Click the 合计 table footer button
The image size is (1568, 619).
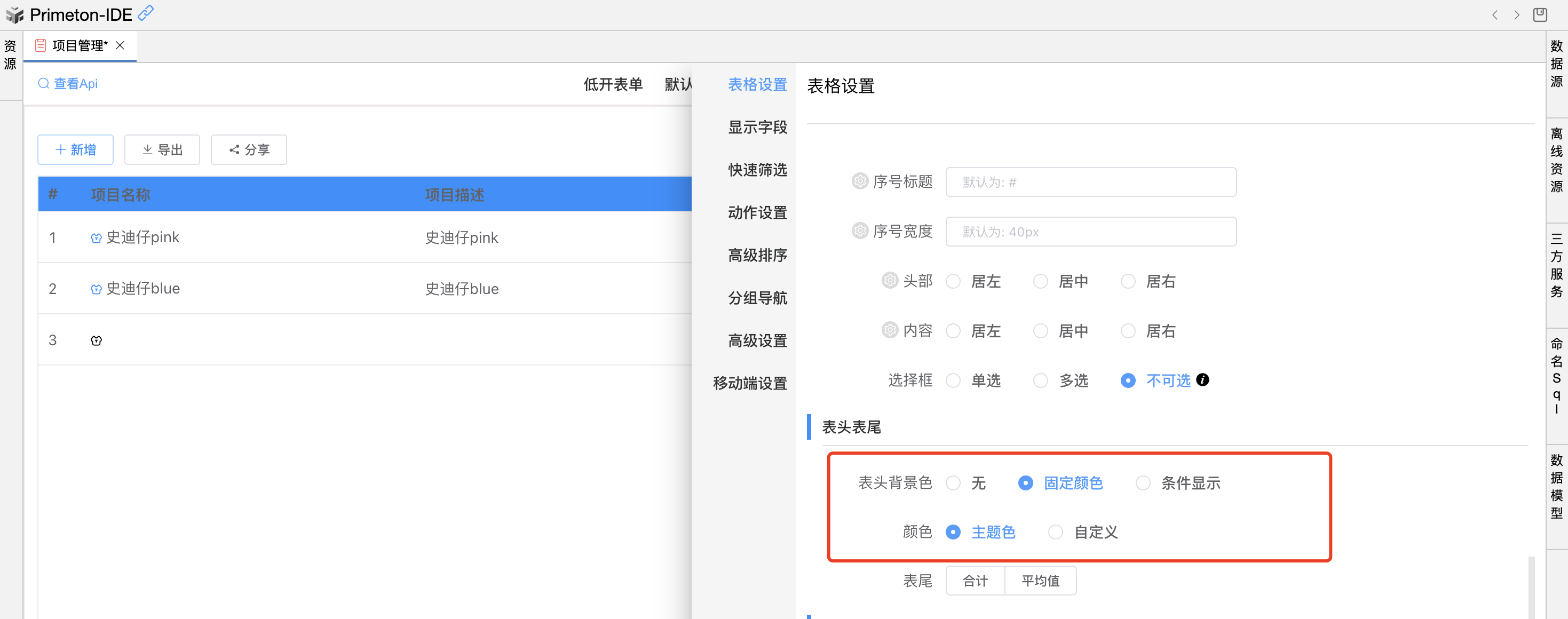pos(975,581)
